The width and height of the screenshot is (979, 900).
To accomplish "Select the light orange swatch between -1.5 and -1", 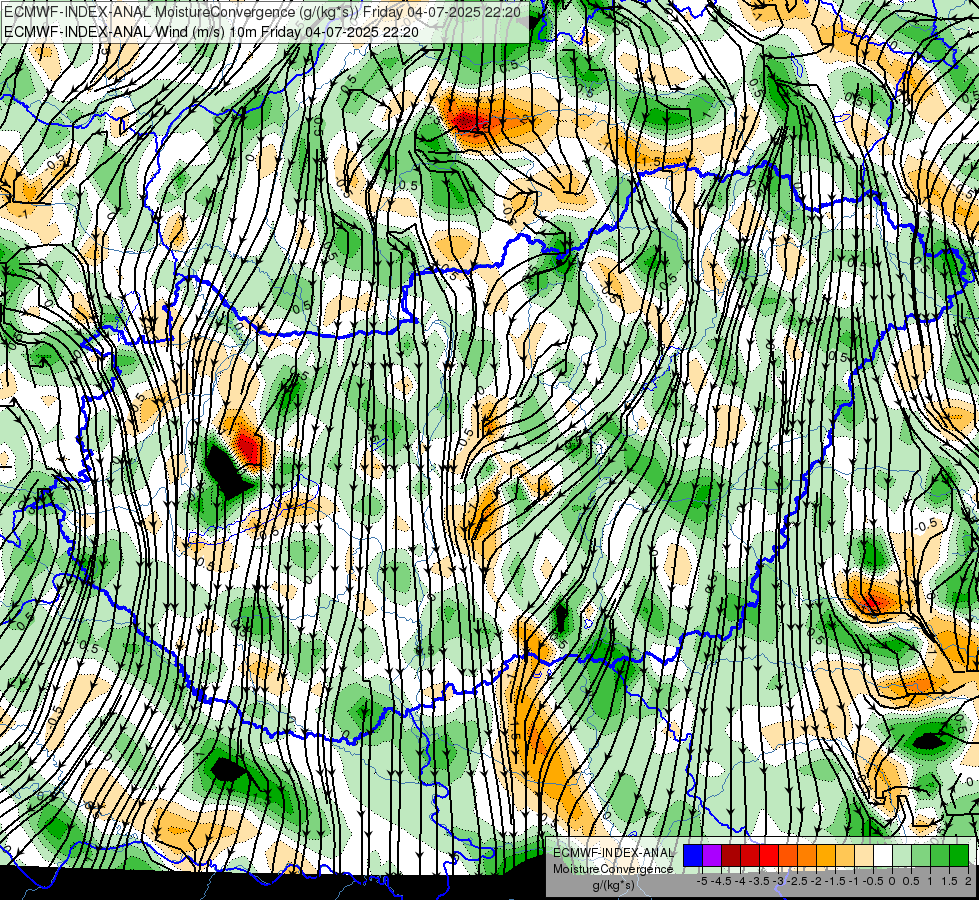I will (x=845, y=856).
